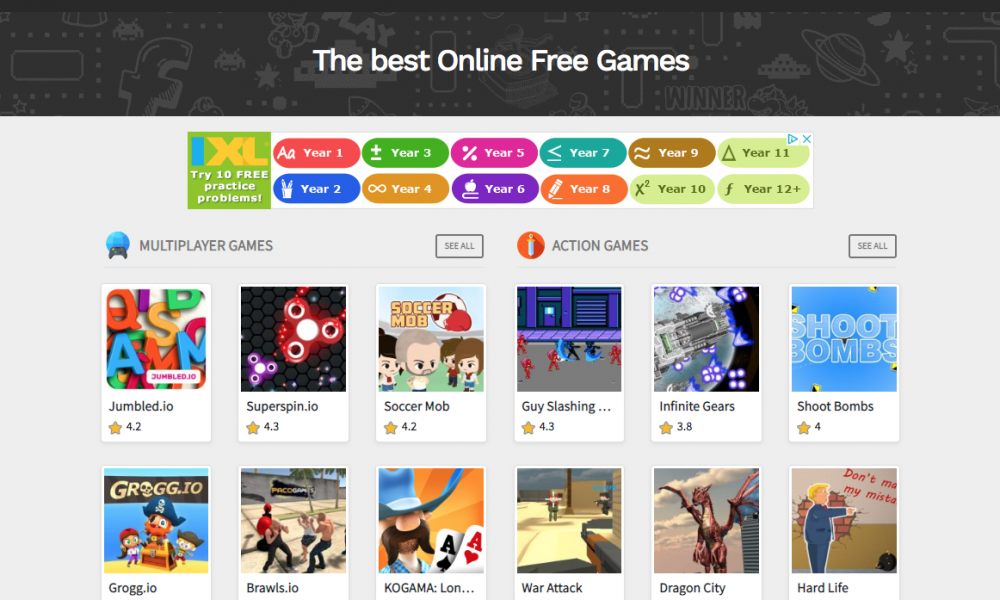The height and width of the screenshot is (600, 1000).
Task: Click the IXL logo in the ad banner
Action: (x=229, y=150)
